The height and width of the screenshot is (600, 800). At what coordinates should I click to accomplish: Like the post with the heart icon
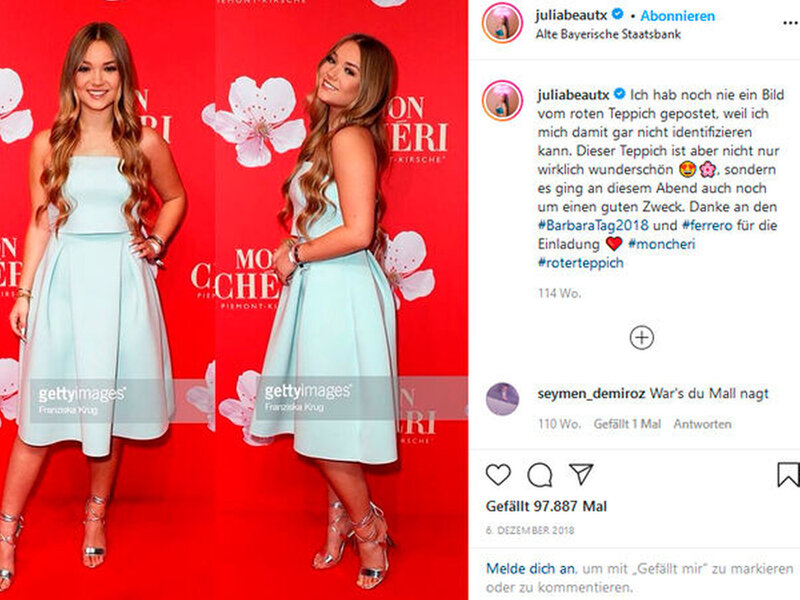pos(498,475)
